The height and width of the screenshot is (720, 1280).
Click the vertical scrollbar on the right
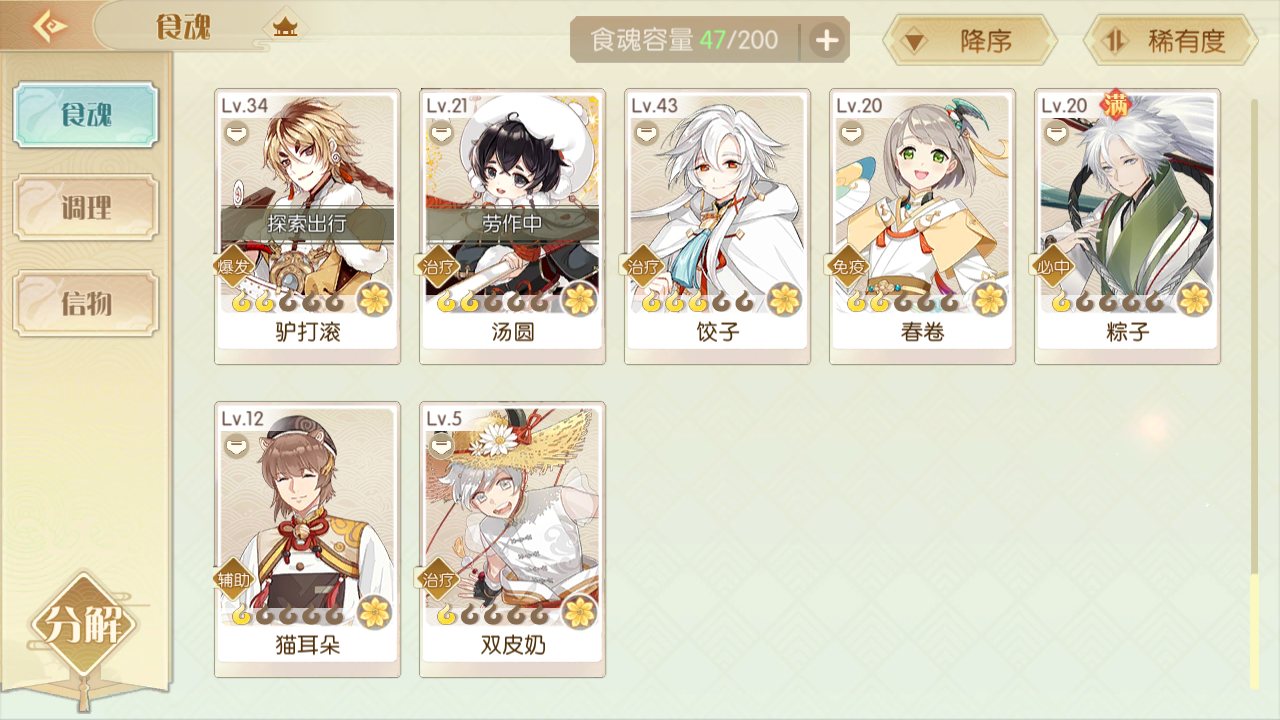pyautogui.click(x=1255, y=392)
